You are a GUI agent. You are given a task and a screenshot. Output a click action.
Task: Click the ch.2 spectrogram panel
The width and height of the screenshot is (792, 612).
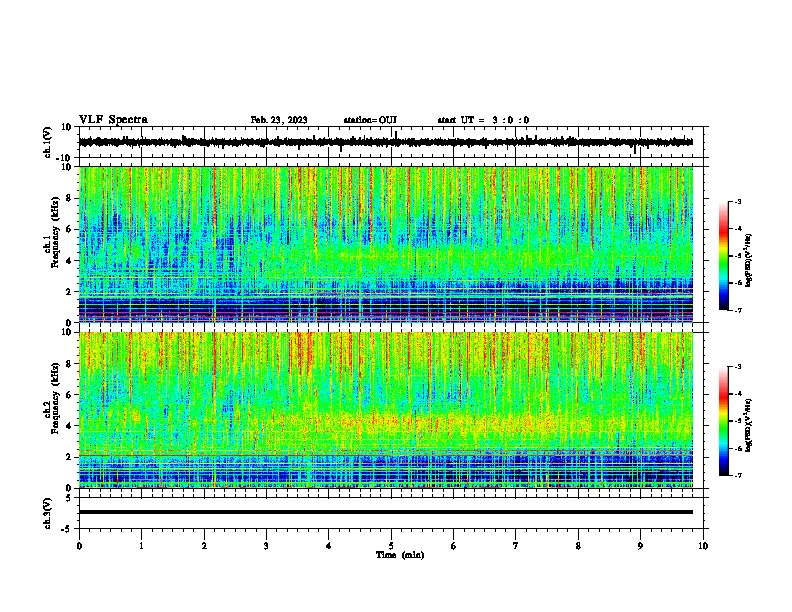coord(386,410)
